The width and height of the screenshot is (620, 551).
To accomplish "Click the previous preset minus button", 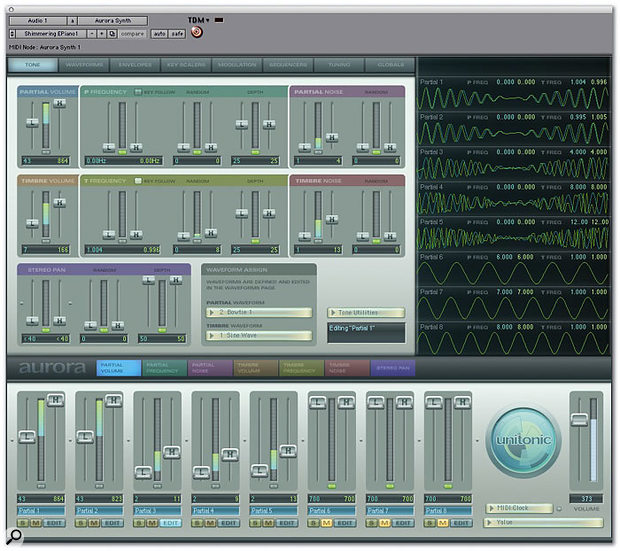I will pyautogui.click(x=92, y=34).
